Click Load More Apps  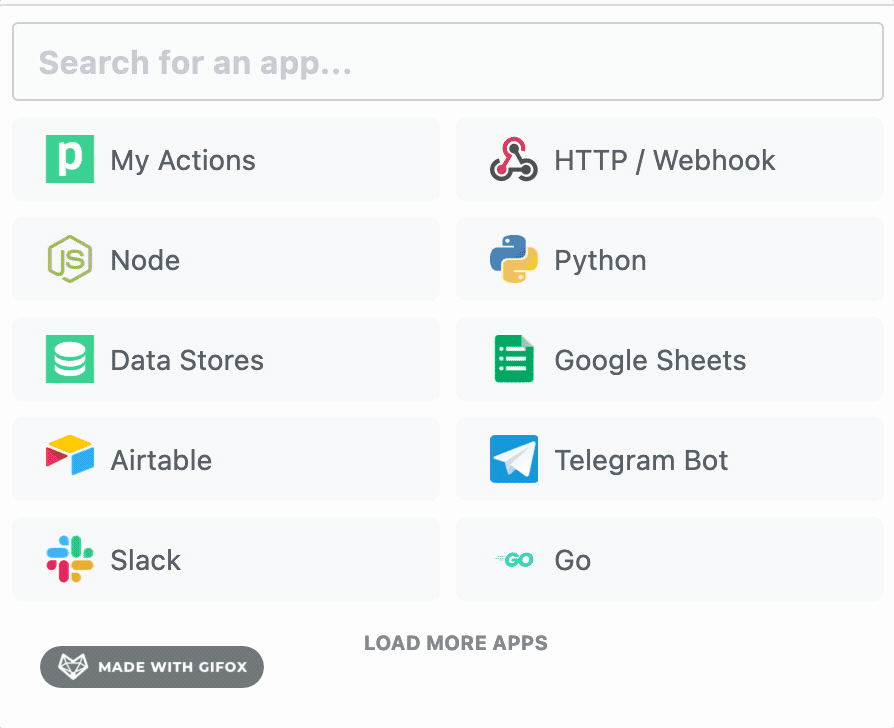(x=456, y=643)
